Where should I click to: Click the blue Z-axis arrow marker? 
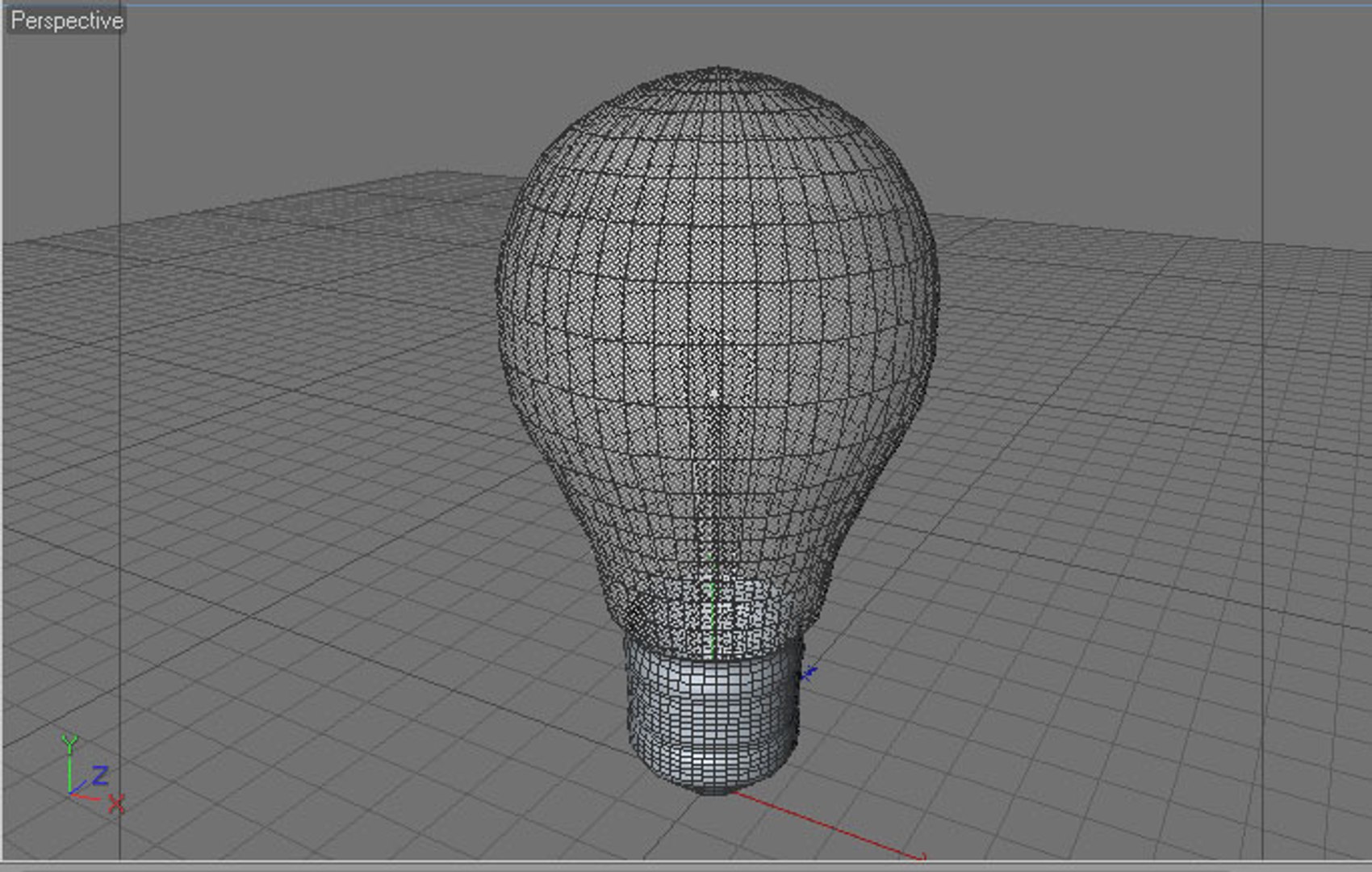(809, 673)
